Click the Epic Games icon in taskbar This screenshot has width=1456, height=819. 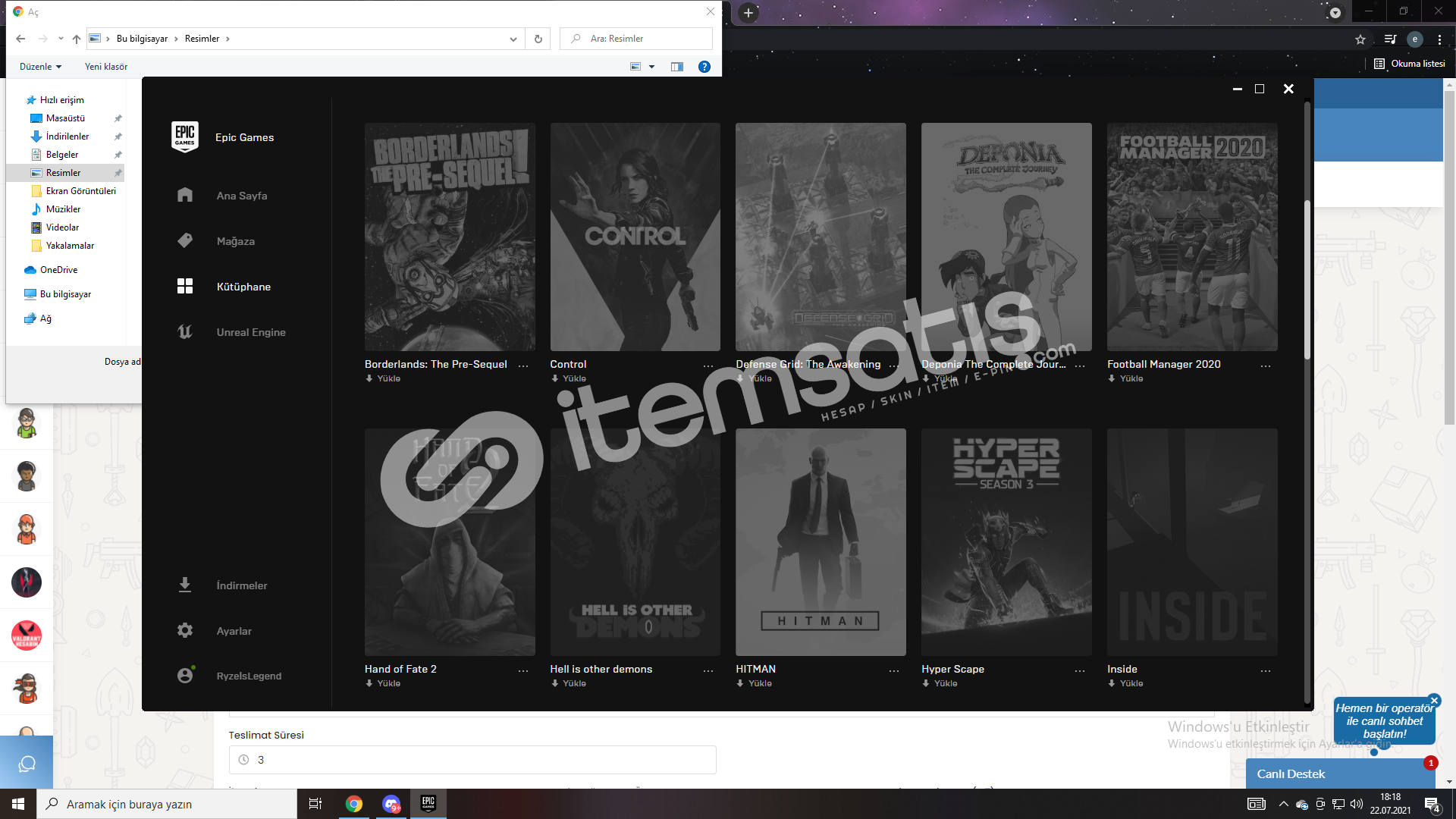coord(428,804)
